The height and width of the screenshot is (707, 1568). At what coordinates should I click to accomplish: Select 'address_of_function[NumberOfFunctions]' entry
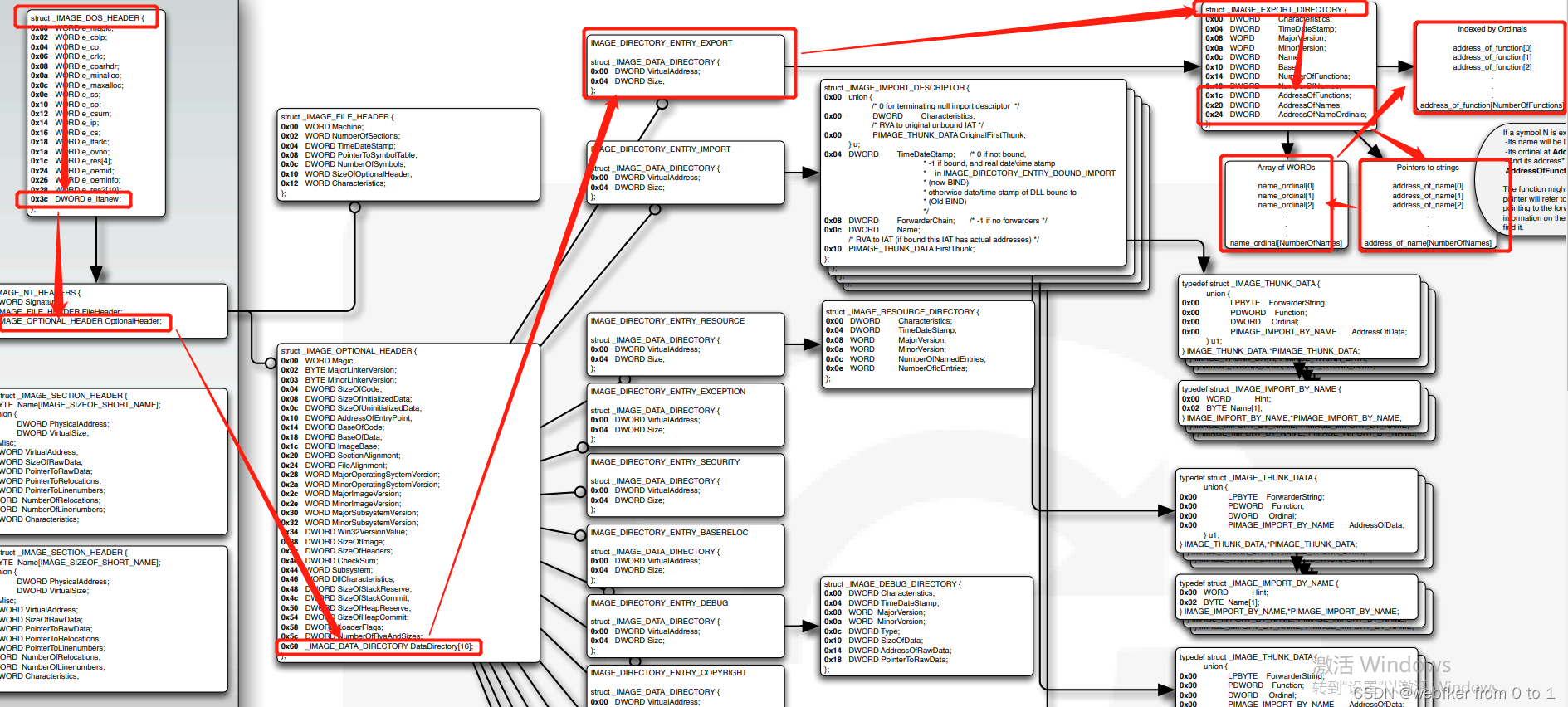pyautogui.click(x=1492, y=105)
